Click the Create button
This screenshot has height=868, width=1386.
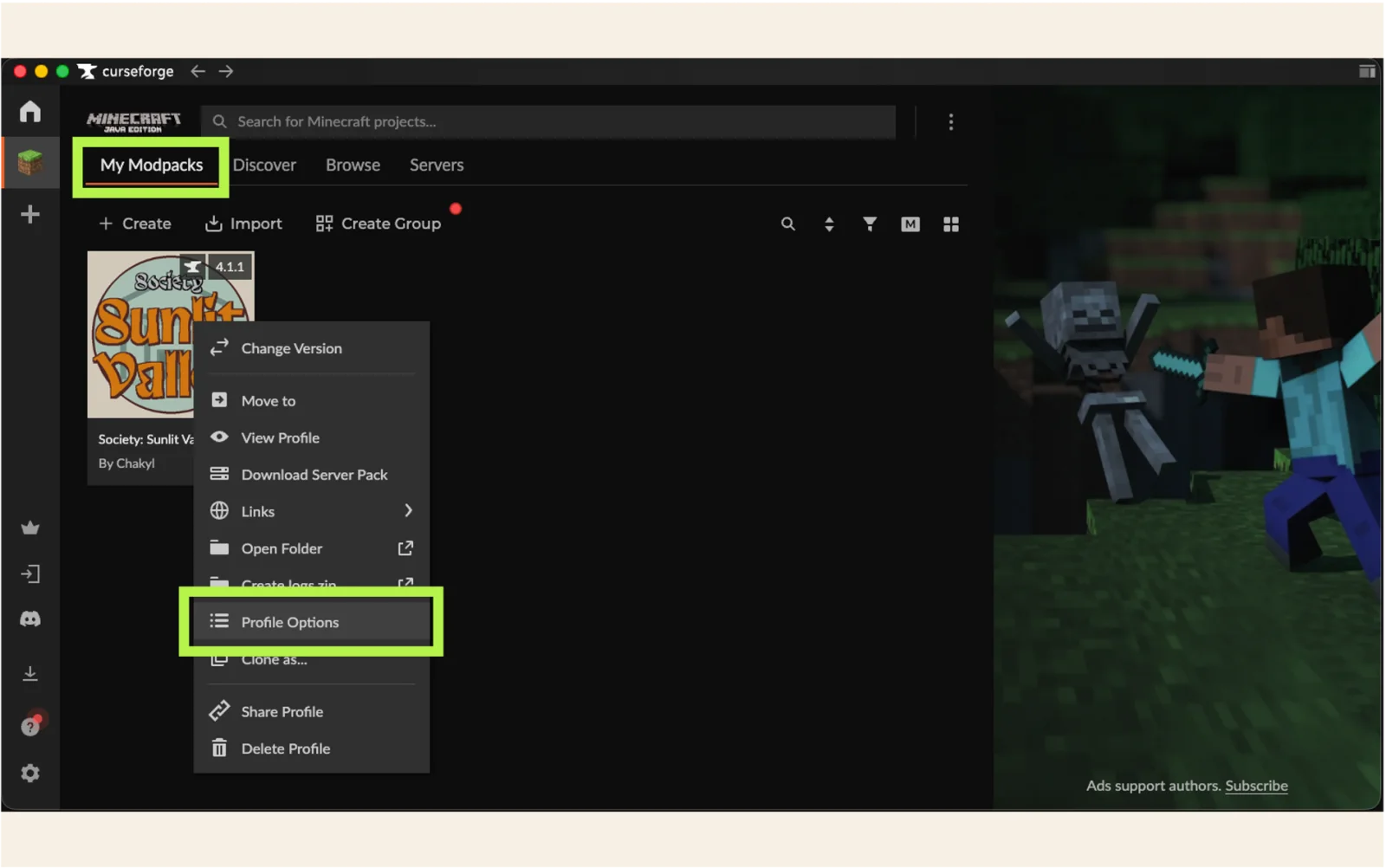tap(135, 223)
